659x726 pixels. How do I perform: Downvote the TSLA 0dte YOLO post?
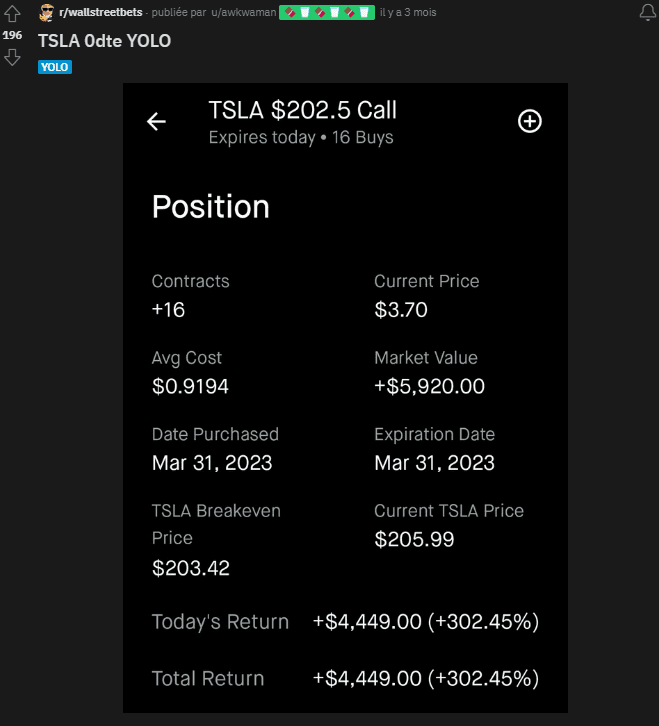[x=12, y=58]
